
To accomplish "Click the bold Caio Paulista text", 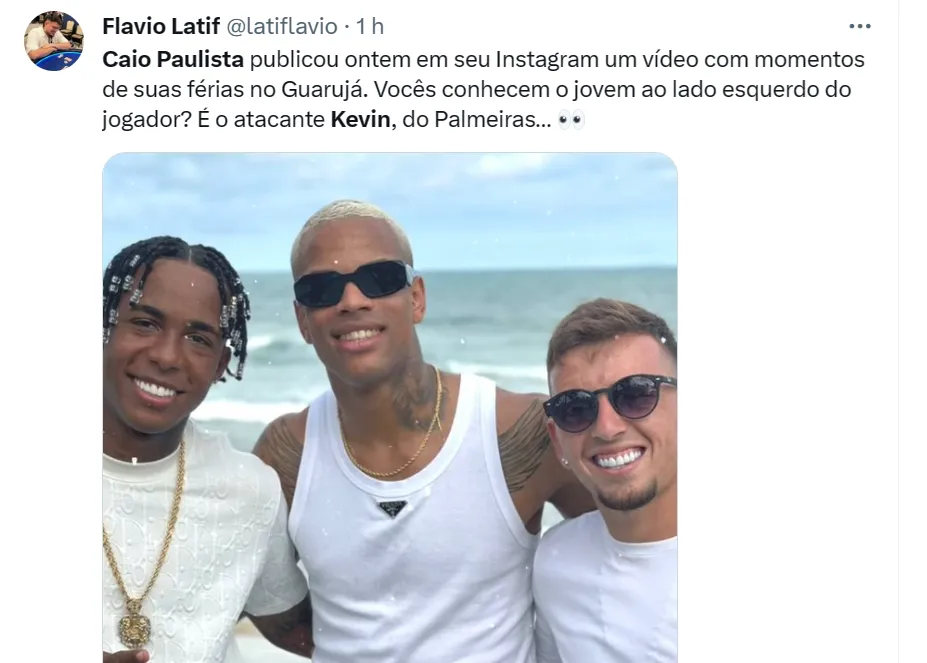I will (173, 59).
